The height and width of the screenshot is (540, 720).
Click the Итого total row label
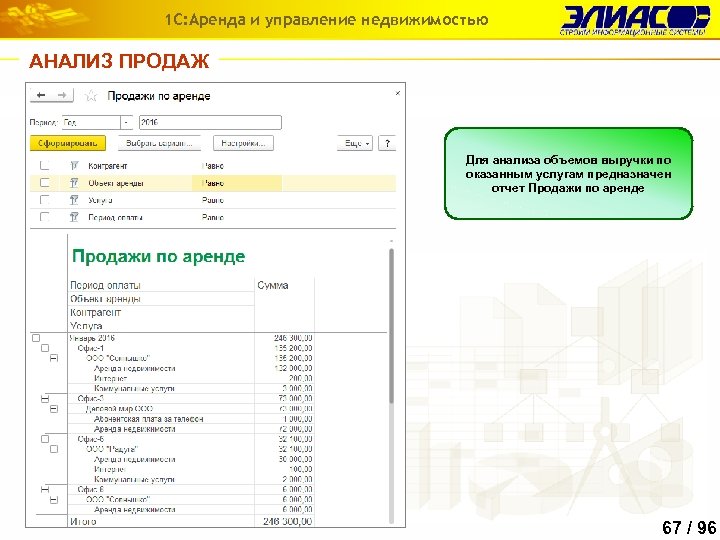(83, 522)
